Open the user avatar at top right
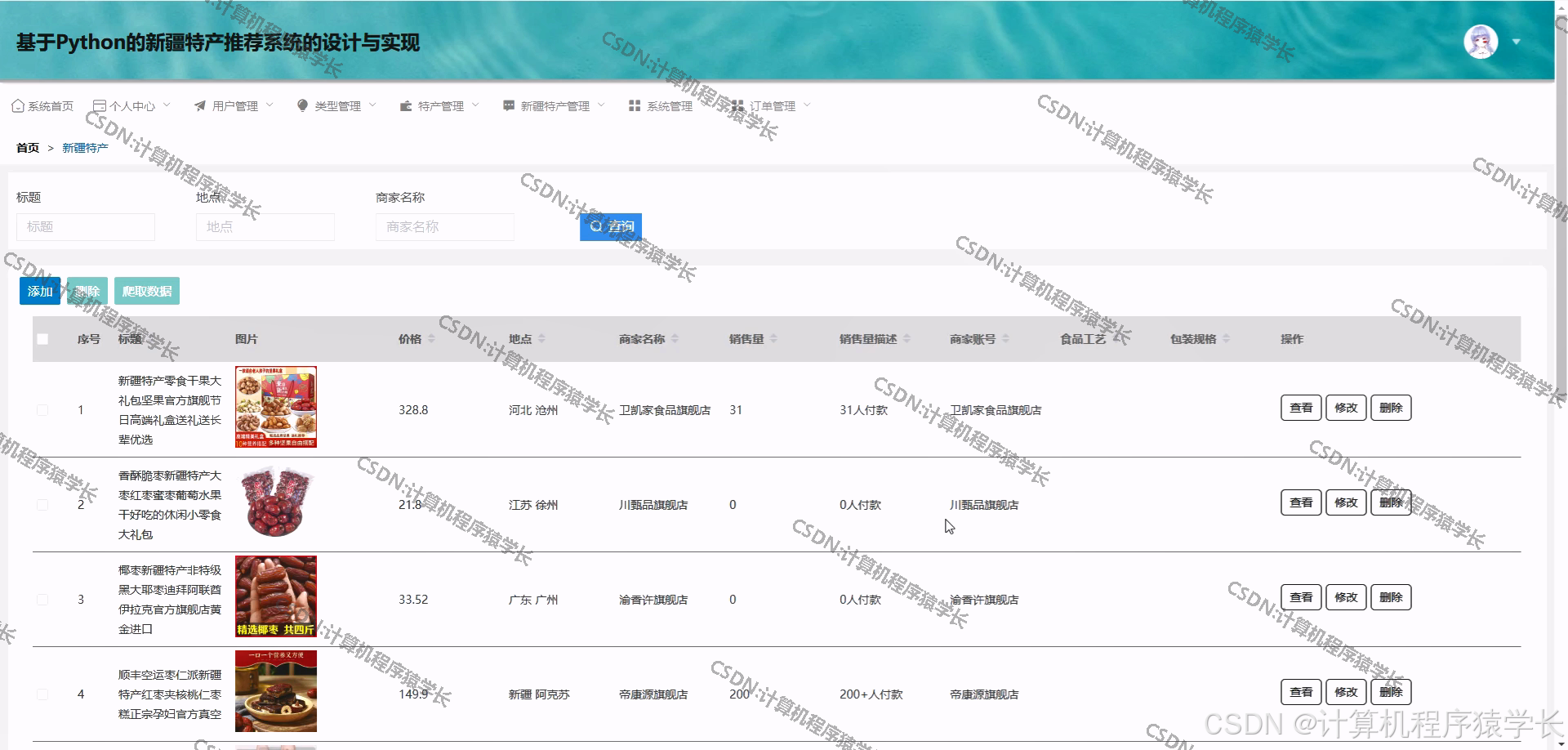This screenshot has height=750, width=1568. 1481,42
